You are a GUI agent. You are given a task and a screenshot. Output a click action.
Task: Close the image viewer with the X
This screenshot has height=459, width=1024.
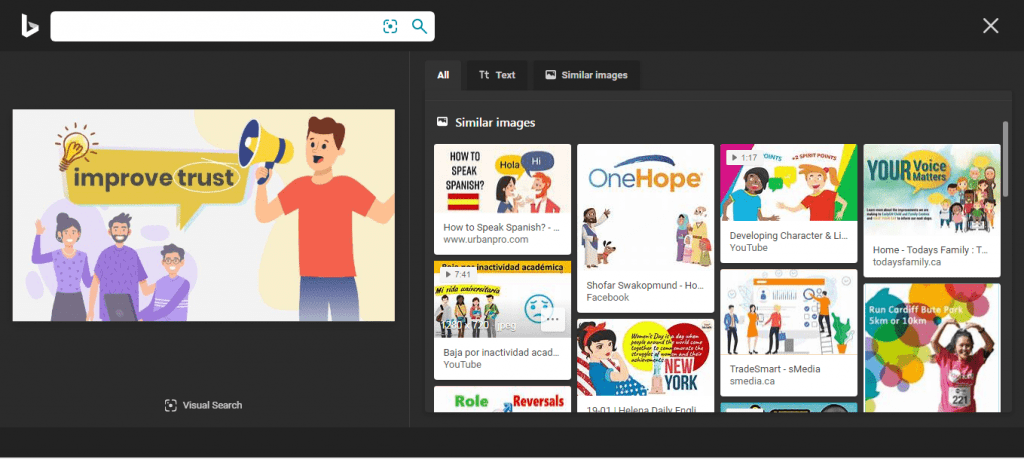click(991, 25)
